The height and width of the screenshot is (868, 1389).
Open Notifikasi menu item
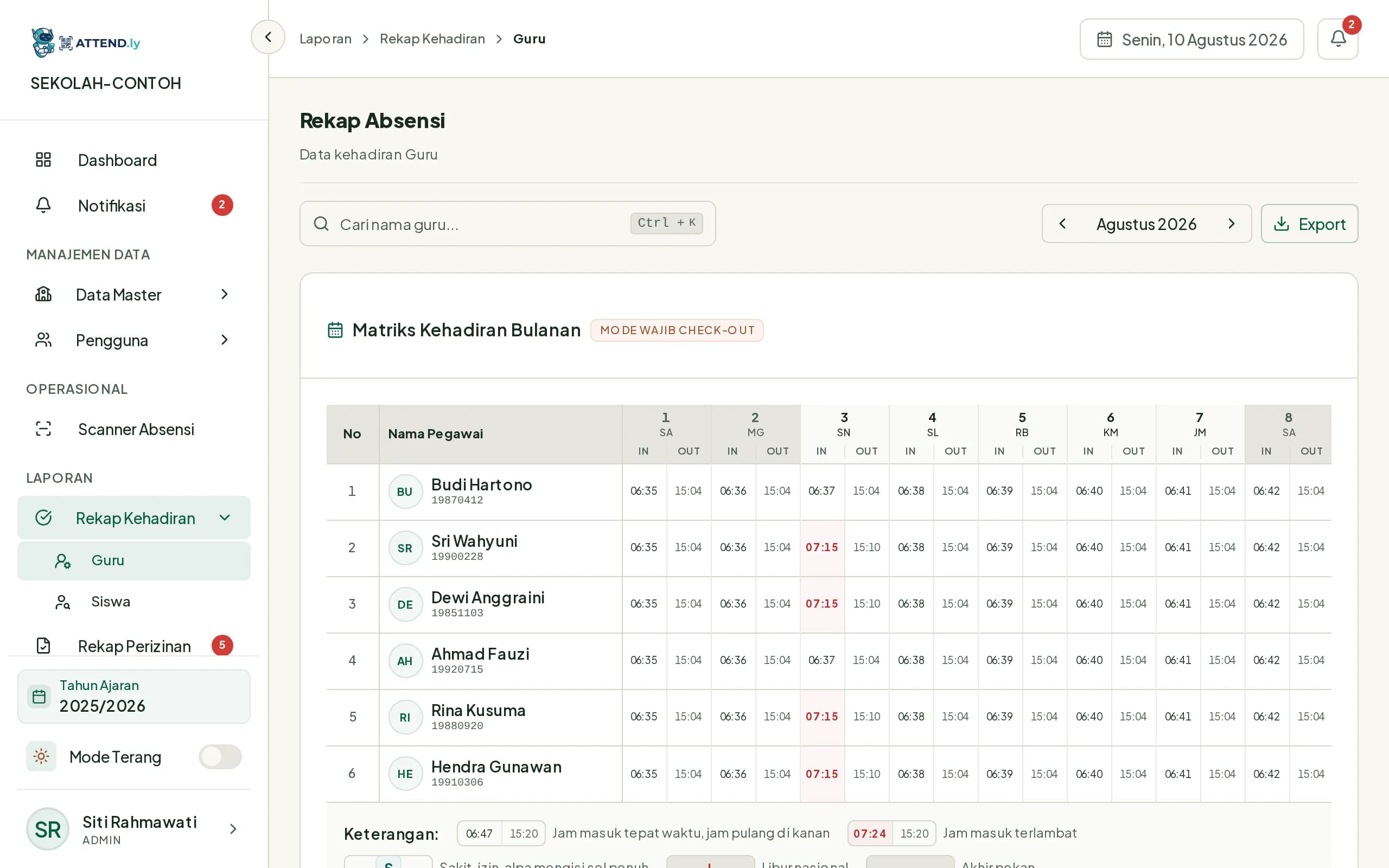click(133, 206)
